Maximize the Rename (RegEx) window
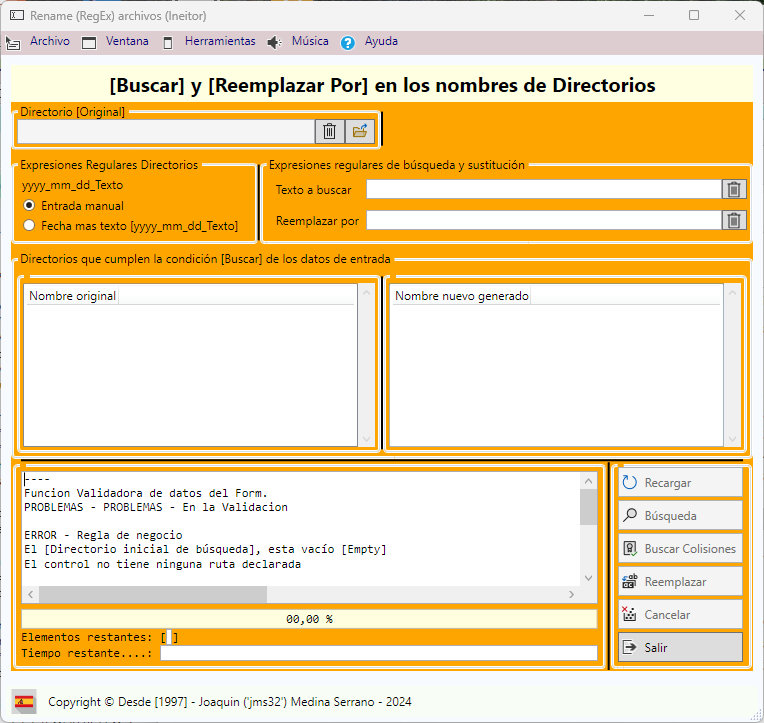The width and height of the screenshot is (764, 723). 694,16
